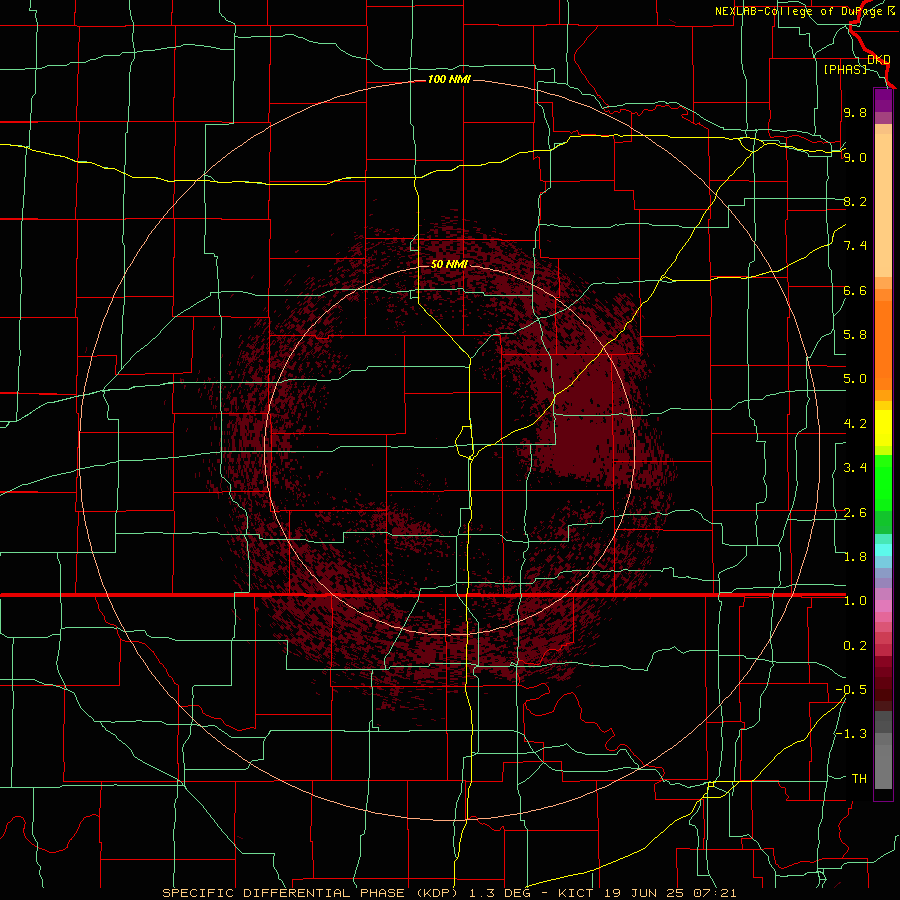Click the 3.4 scale value
The image size is (900, 900).
click(855, 468)
